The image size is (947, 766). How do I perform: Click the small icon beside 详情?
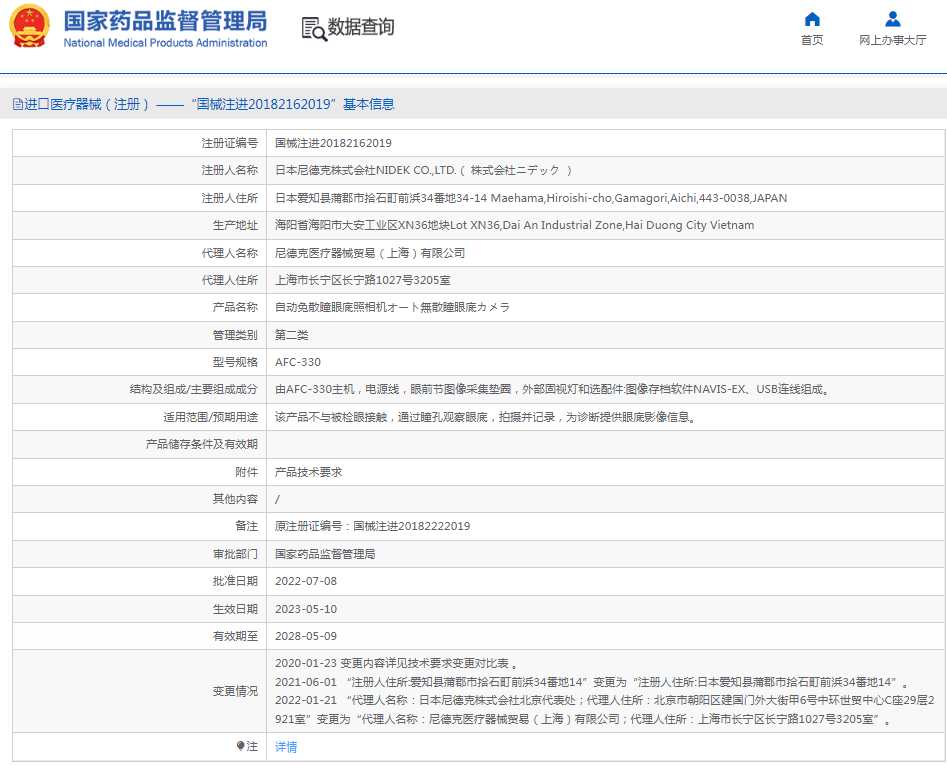pos(240,747)
